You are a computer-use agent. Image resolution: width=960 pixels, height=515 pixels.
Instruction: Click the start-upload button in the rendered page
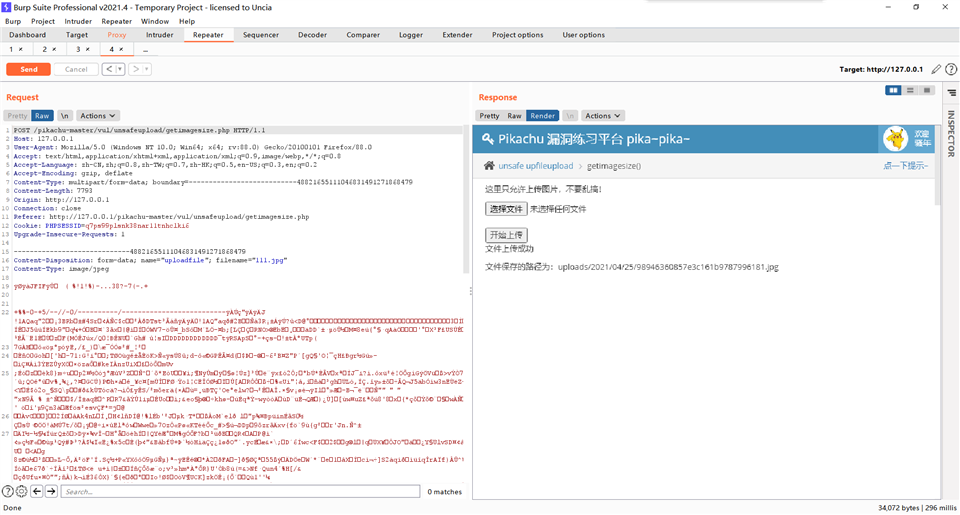coord(506,235)
